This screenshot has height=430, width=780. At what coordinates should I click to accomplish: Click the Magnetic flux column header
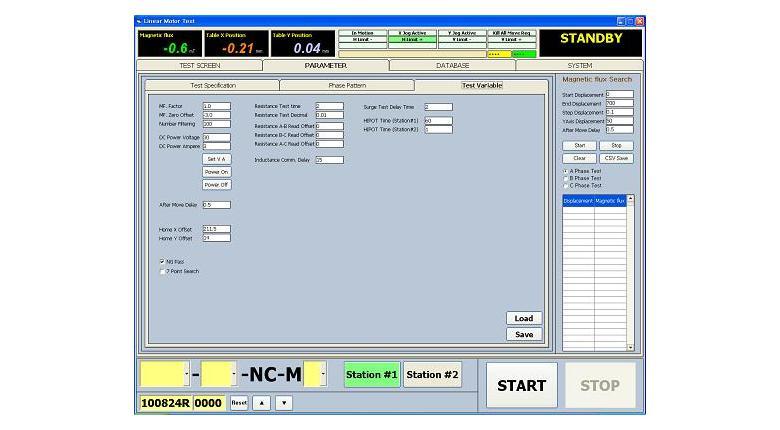coord(610,201)
